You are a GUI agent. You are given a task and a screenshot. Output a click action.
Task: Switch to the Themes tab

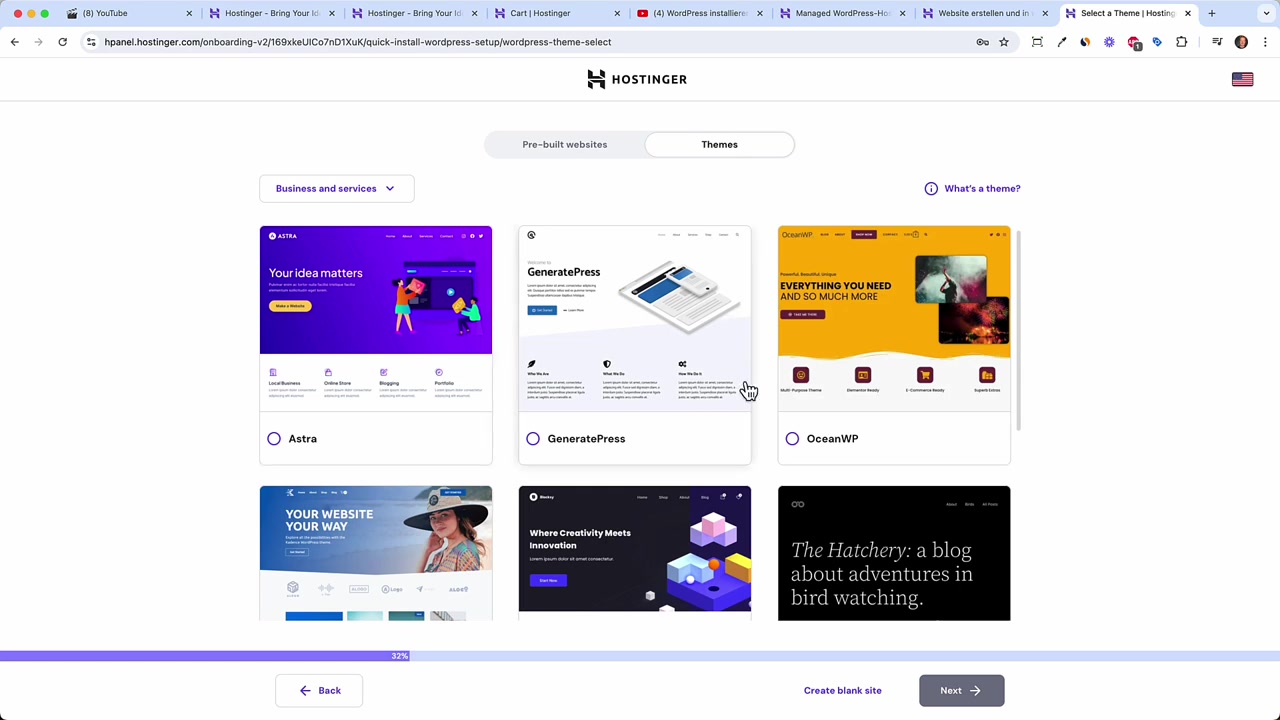coord(720,144)
